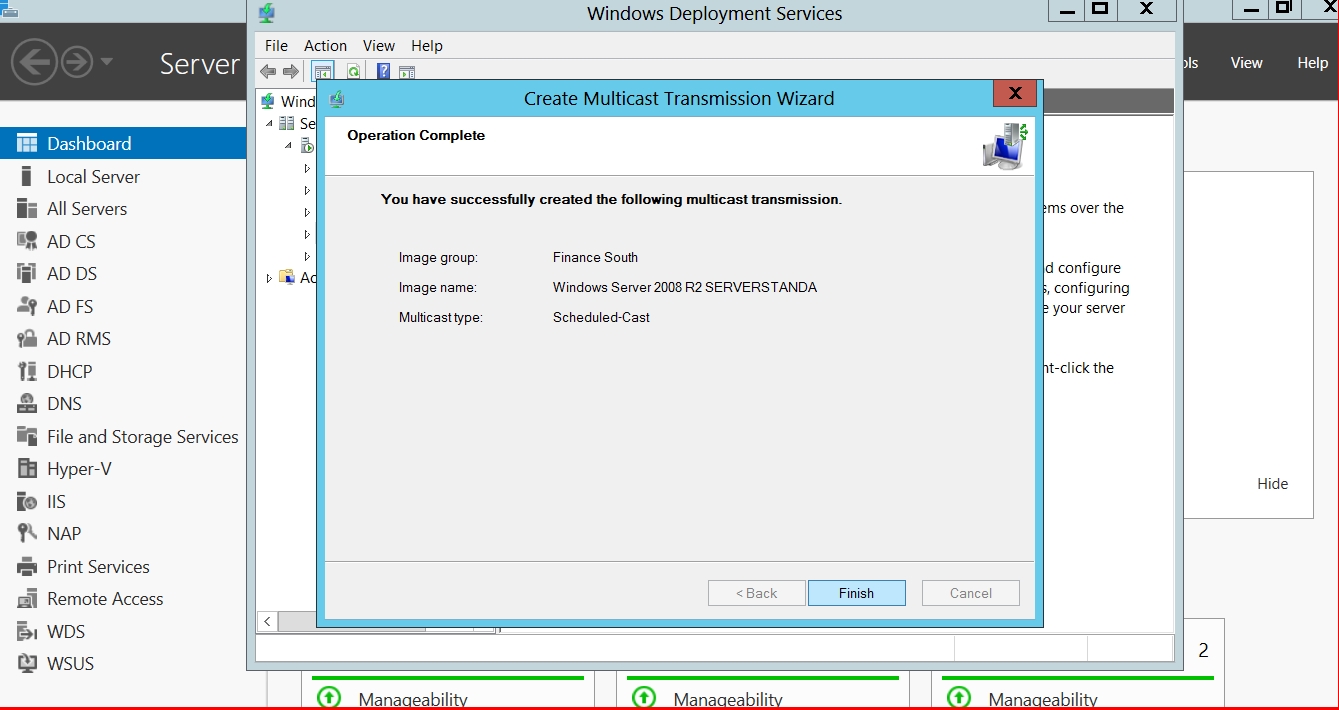Click 'Windows Server 2008 R2 SERVERSTANDA' image name
Image resolution: width=1339 pixels, height=710 pixels.
pyautogui.click(x=685, y=287)
